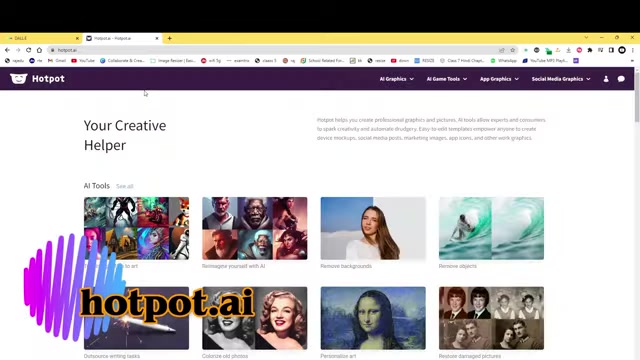Click the Marilyn Monroe colorize thumbnail
640x360 pixels.
255,318
